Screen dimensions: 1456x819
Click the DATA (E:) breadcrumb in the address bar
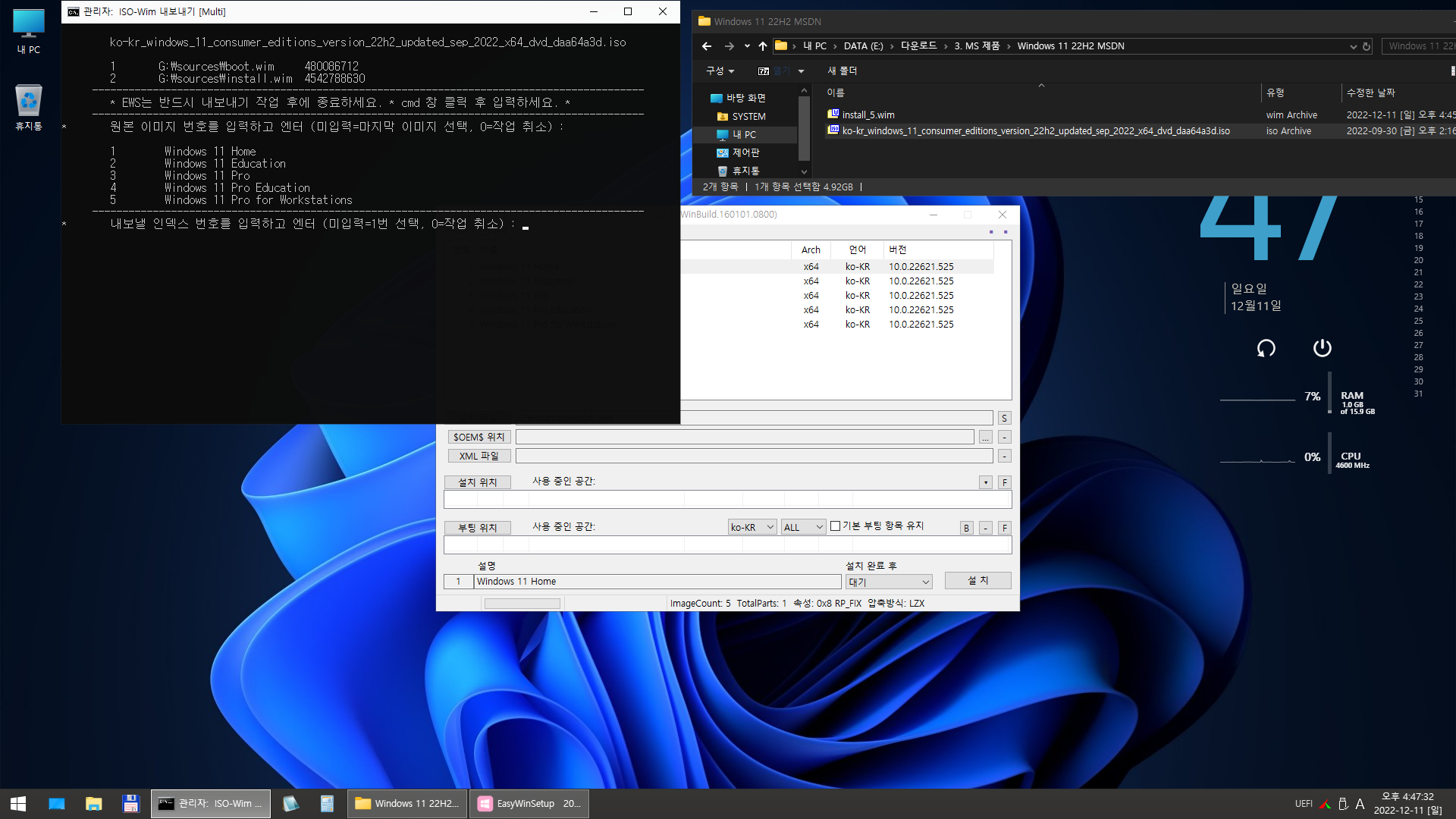coord(863,46)
